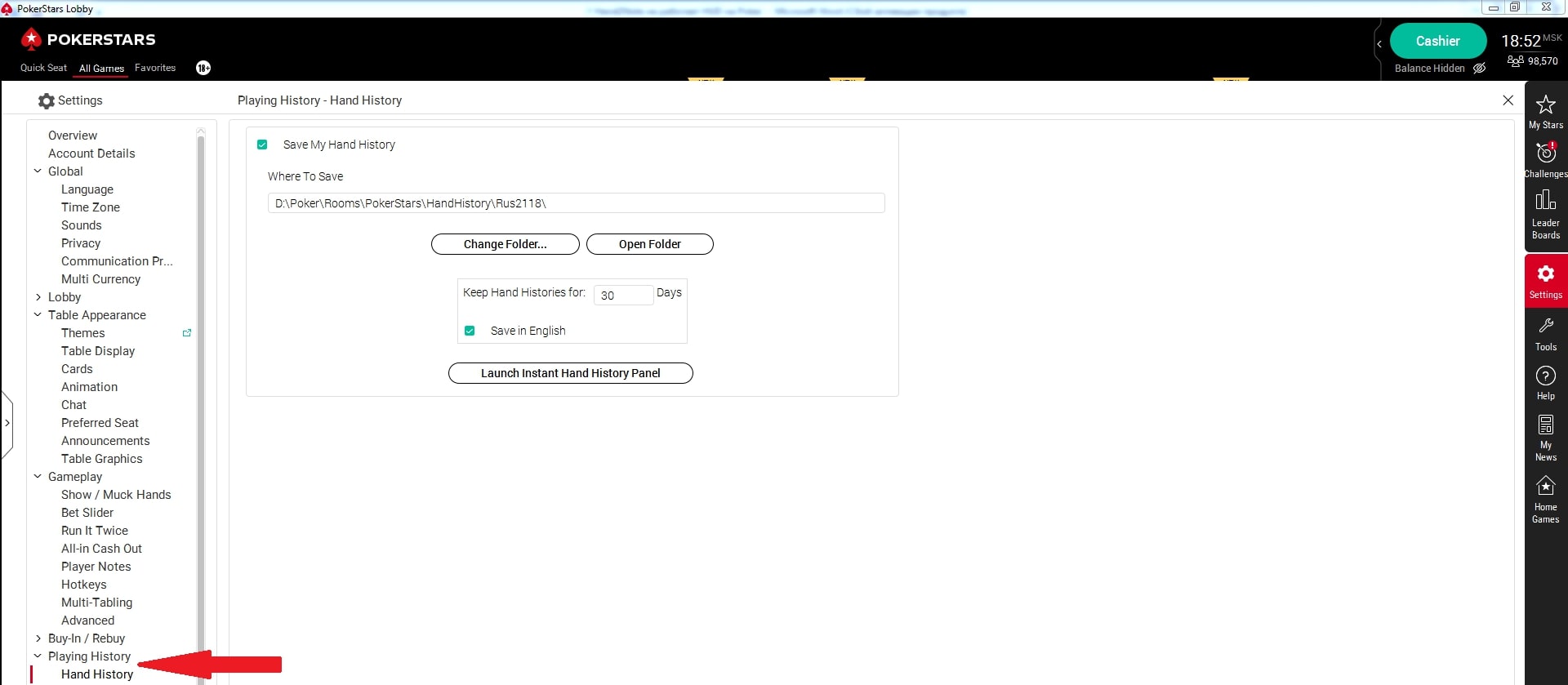Open Sounds settings
Image resolution: width=1568 pixels, height=685 pixels.
pos(82,225)
